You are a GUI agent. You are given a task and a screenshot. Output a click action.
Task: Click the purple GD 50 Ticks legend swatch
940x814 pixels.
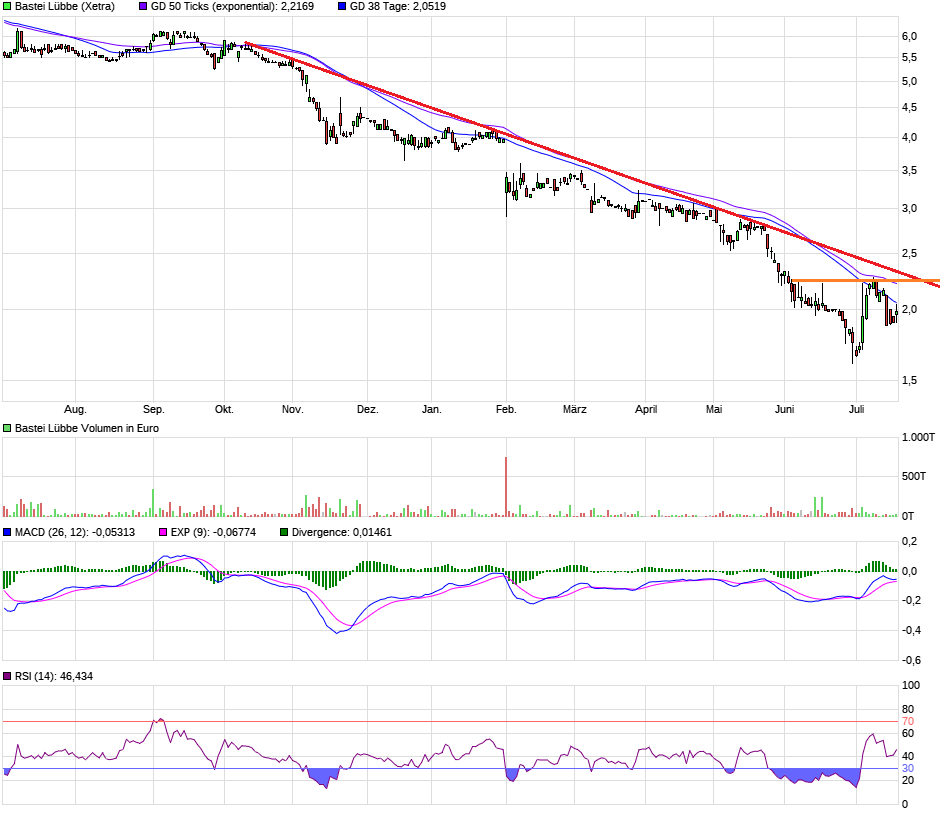click(143, 7)
